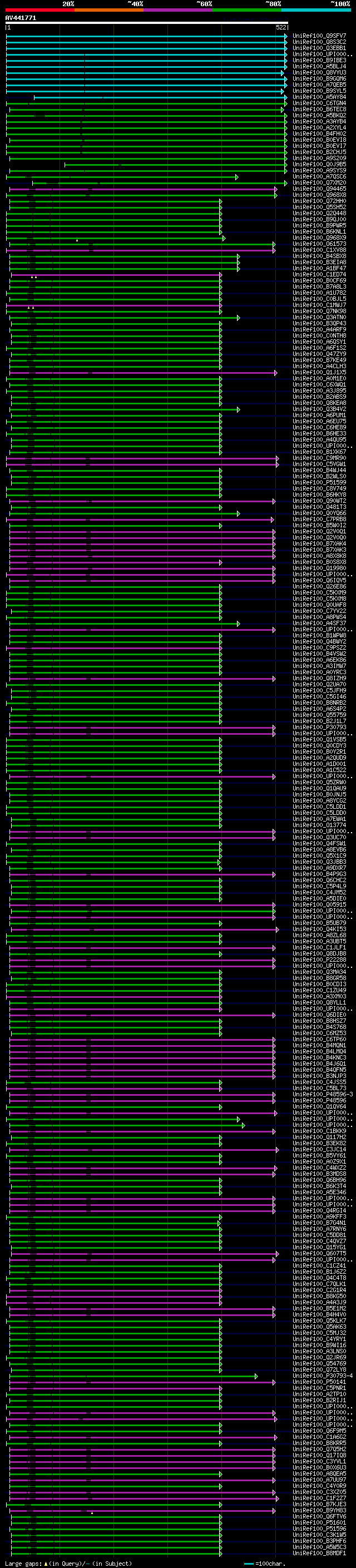This screenshot has width=356, height=1568.
Task: Select hit label UniRef100_Q7XM20
Action: 319,182
